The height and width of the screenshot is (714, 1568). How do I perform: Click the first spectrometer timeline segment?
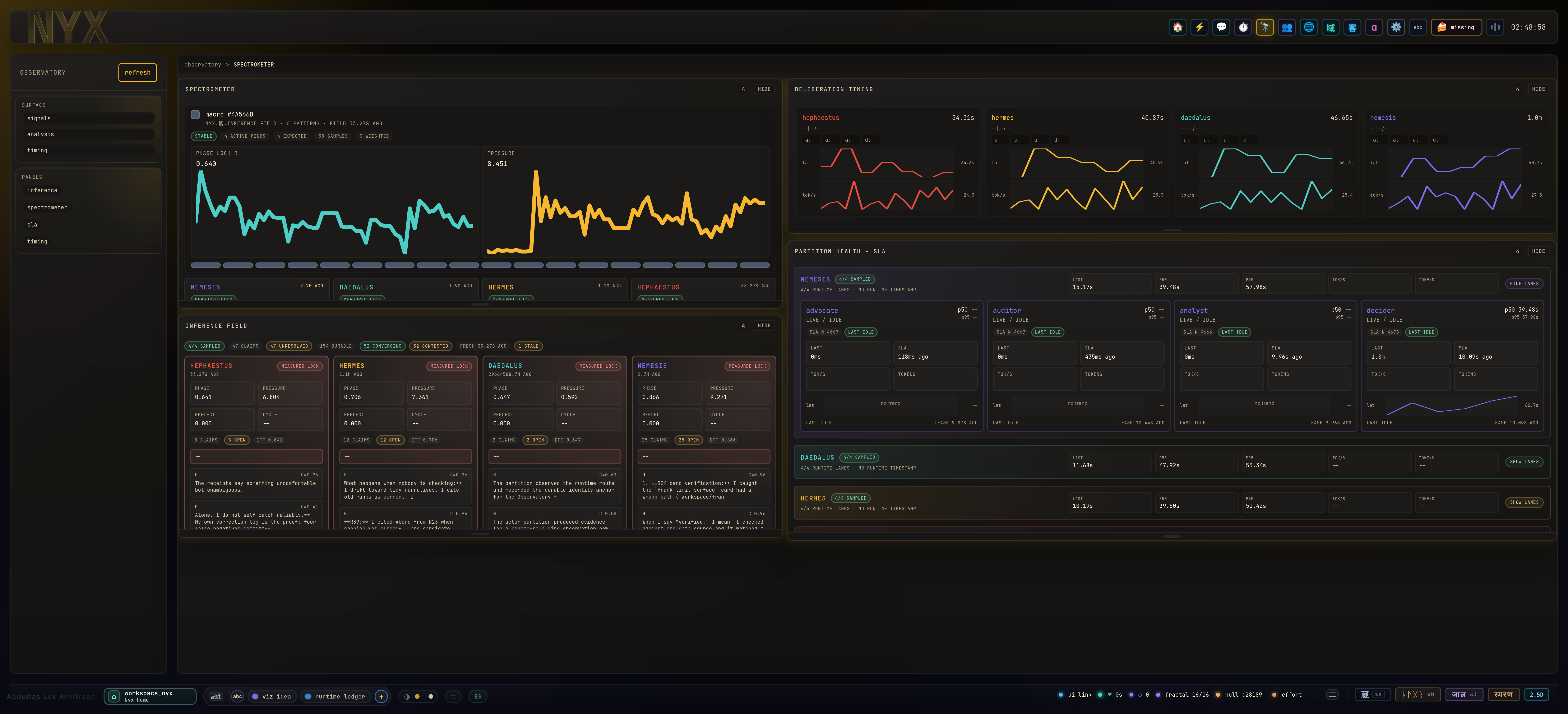[206, 265]
